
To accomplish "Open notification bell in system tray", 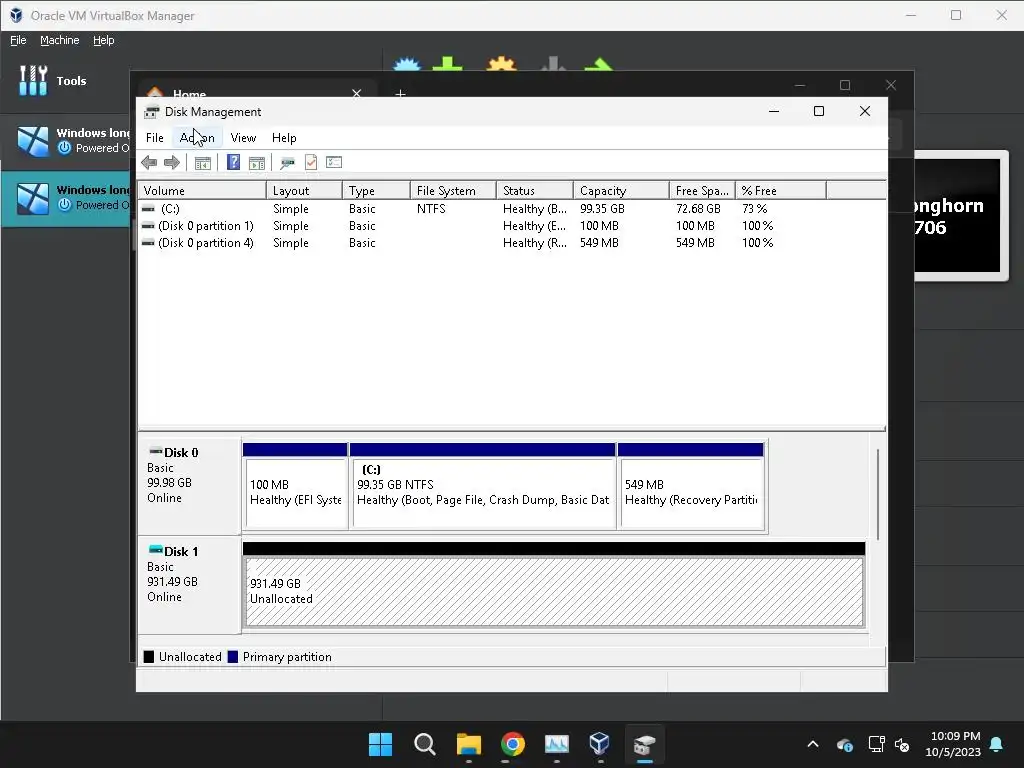I will (x=996, y=744).
